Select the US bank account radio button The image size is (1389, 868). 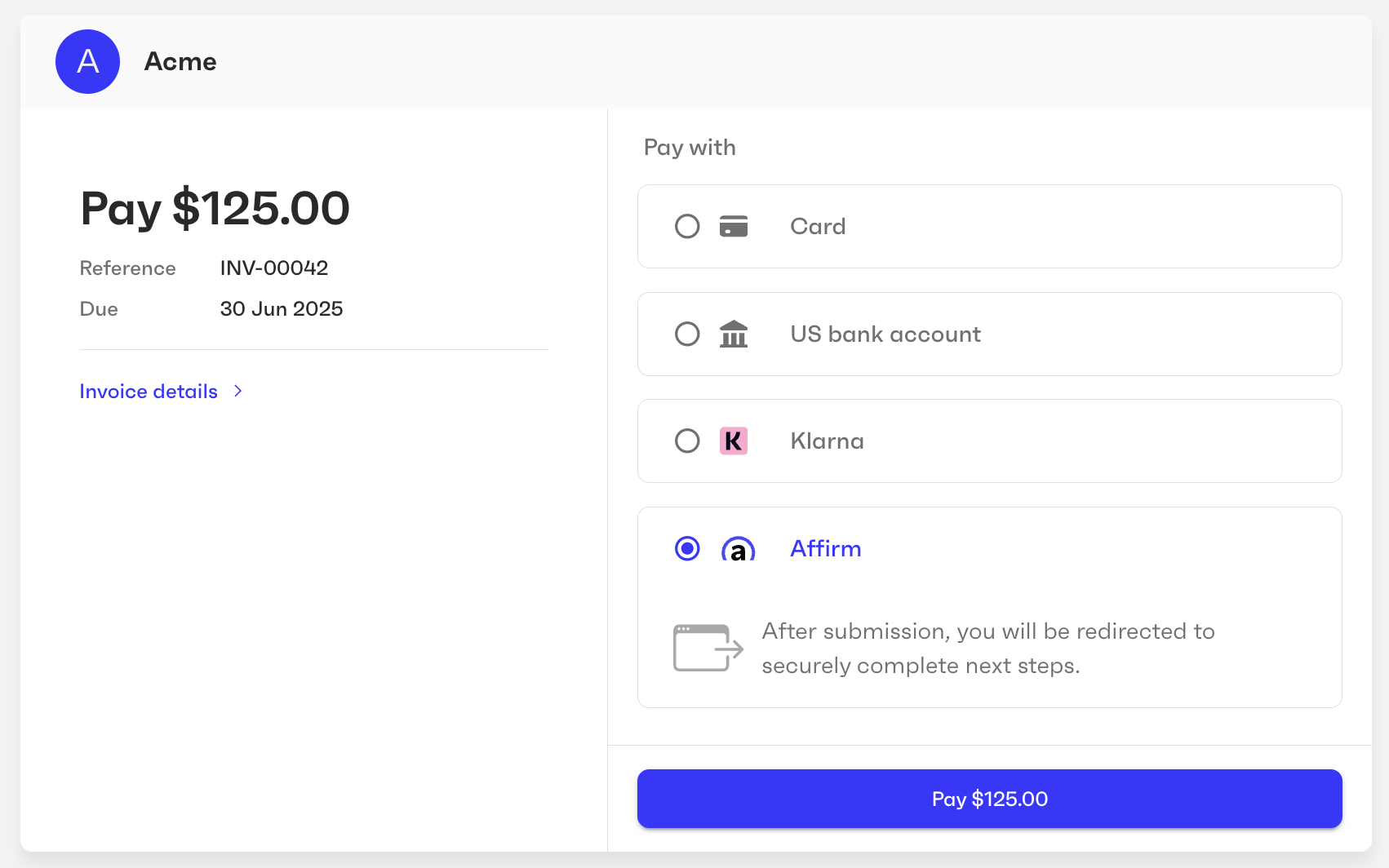(687, 334)
